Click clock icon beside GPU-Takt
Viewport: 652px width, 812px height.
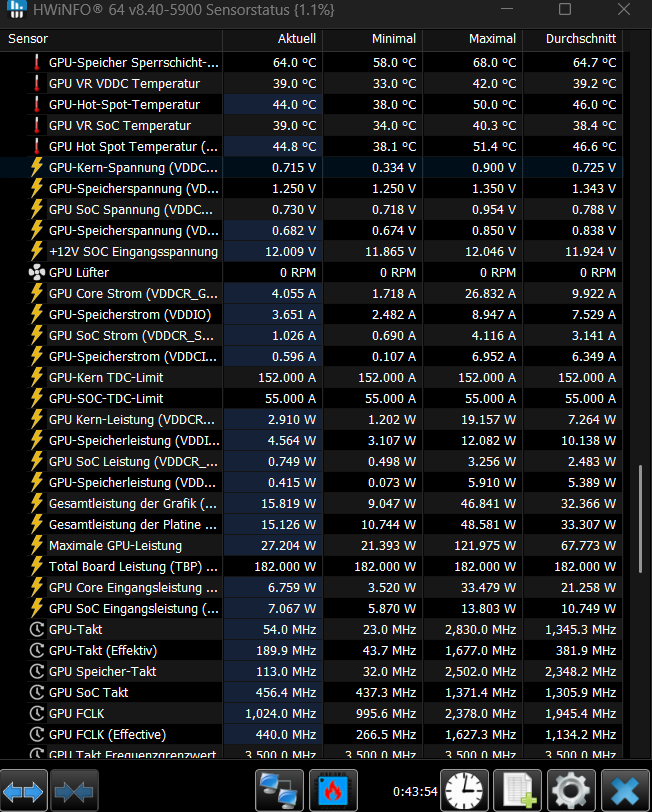click(37, 630)
